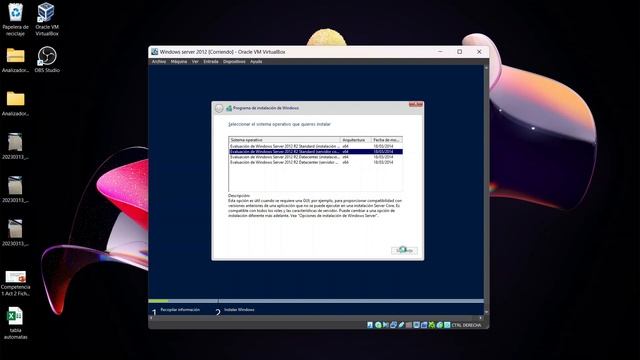The width and height of the screenshot is (640, 360).
Task: Open the Archivo menu
Action: point(159,62)
